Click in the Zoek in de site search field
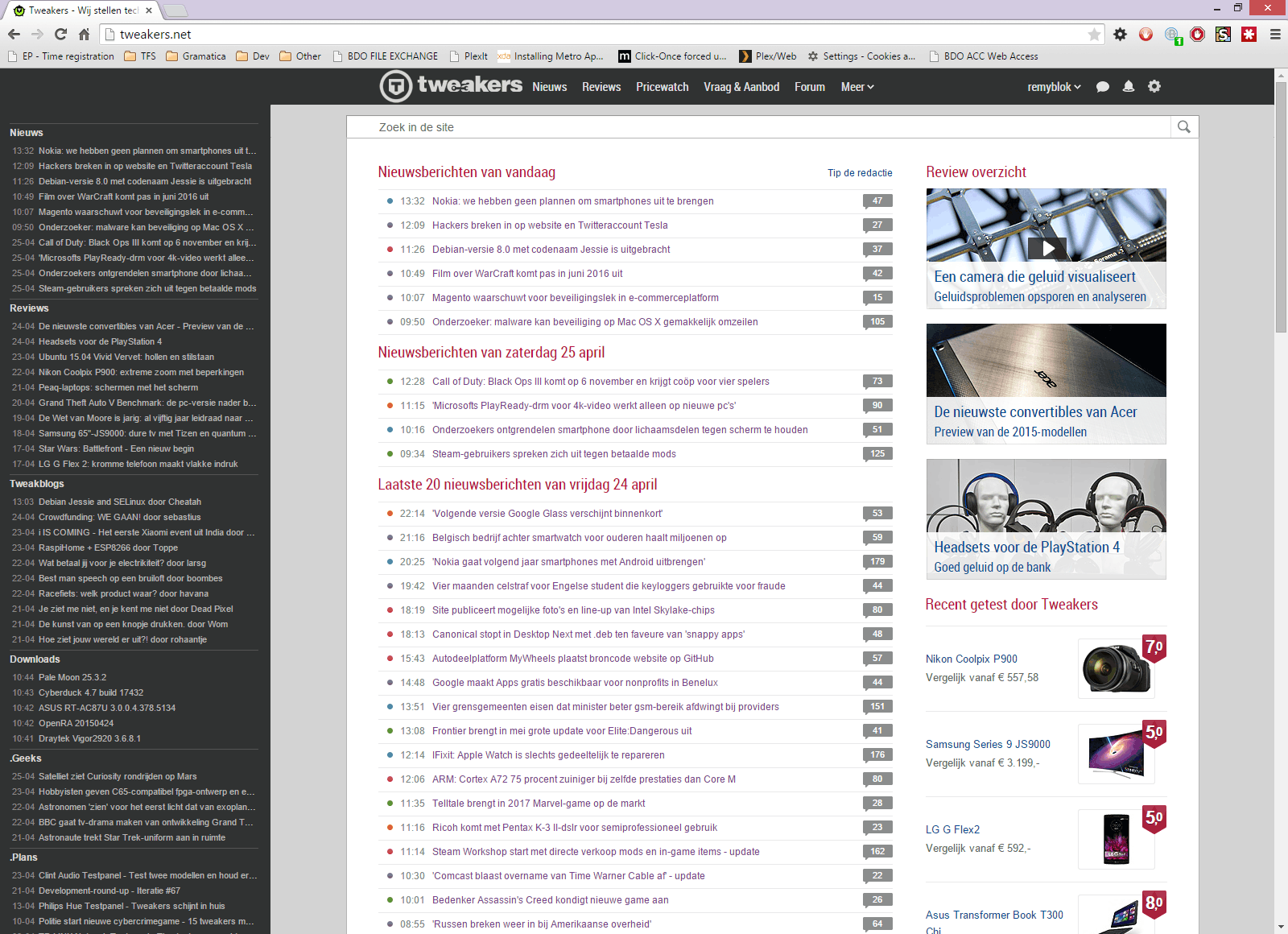Viewport: 1288px width, 934px height. click(758, 127)
